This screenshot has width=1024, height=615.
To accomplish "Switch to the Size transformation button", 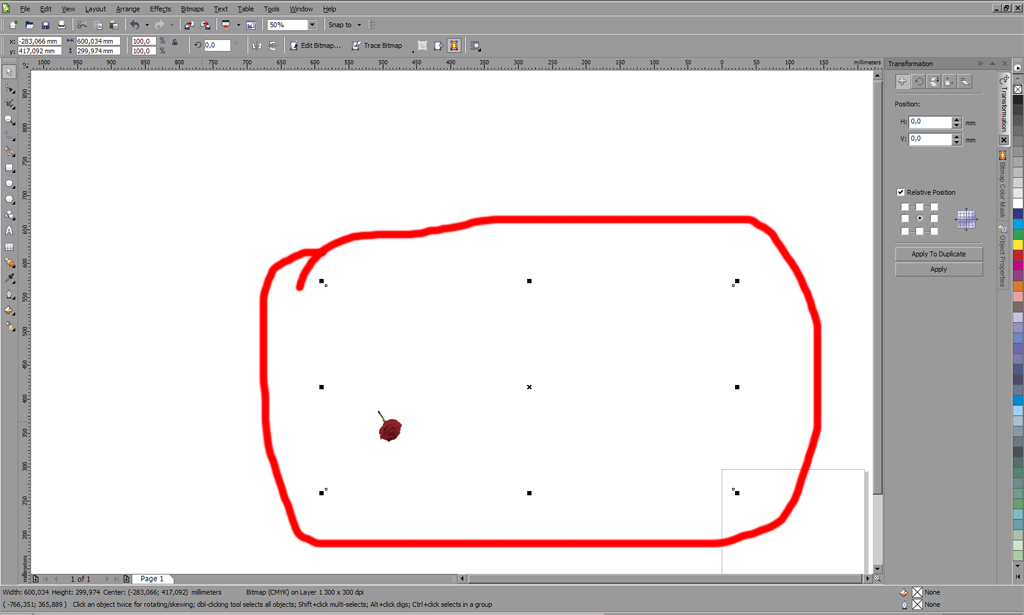I will pyautogui.click(x=950, y=81).
